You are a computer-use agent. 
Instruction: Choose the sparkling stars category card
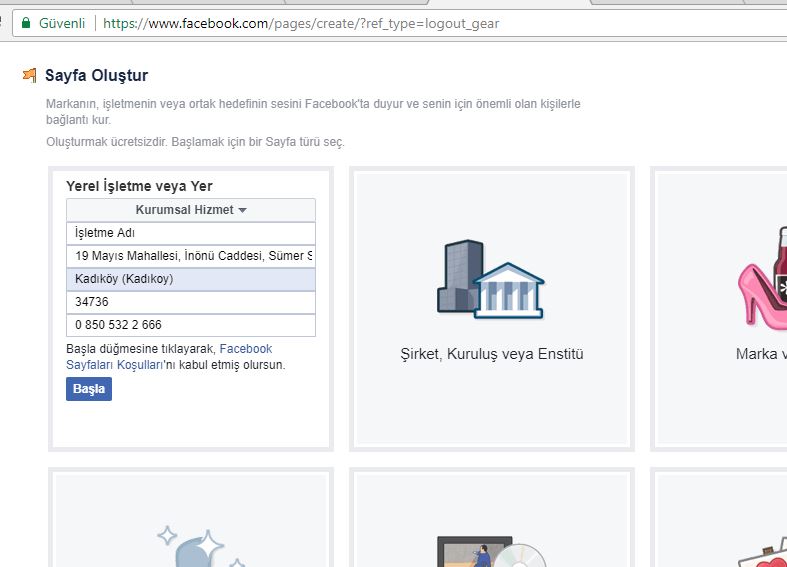click(191, 519)
